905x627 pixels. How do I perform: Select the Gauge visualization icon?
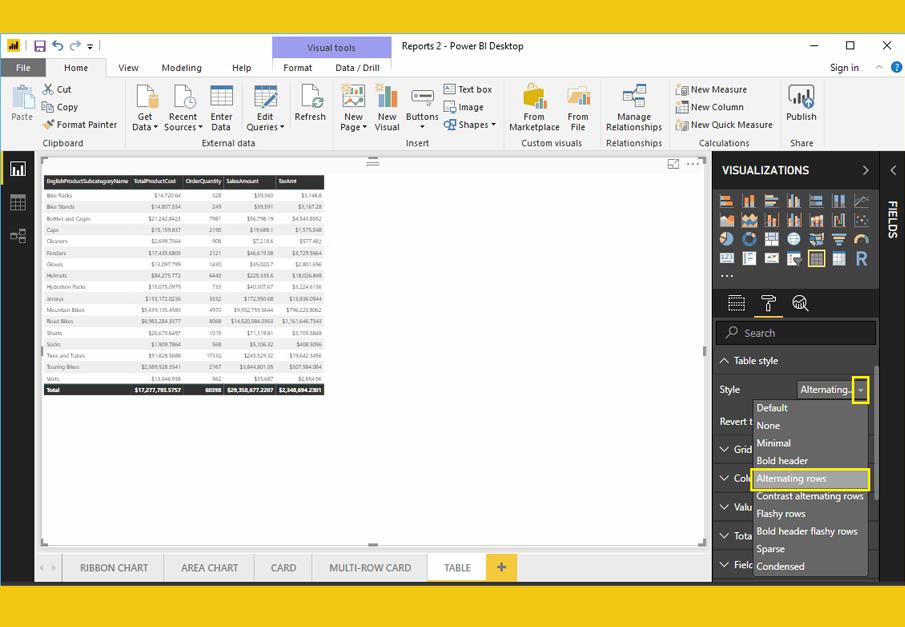pyautogui.click(x=861, y=239)
